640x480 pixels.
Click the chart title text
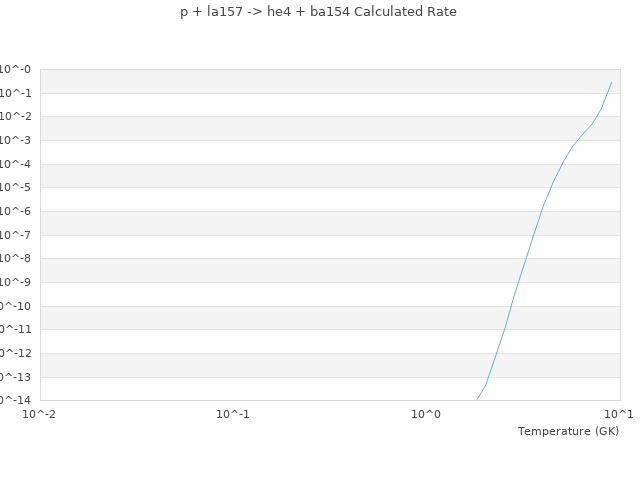coord(318,12)
